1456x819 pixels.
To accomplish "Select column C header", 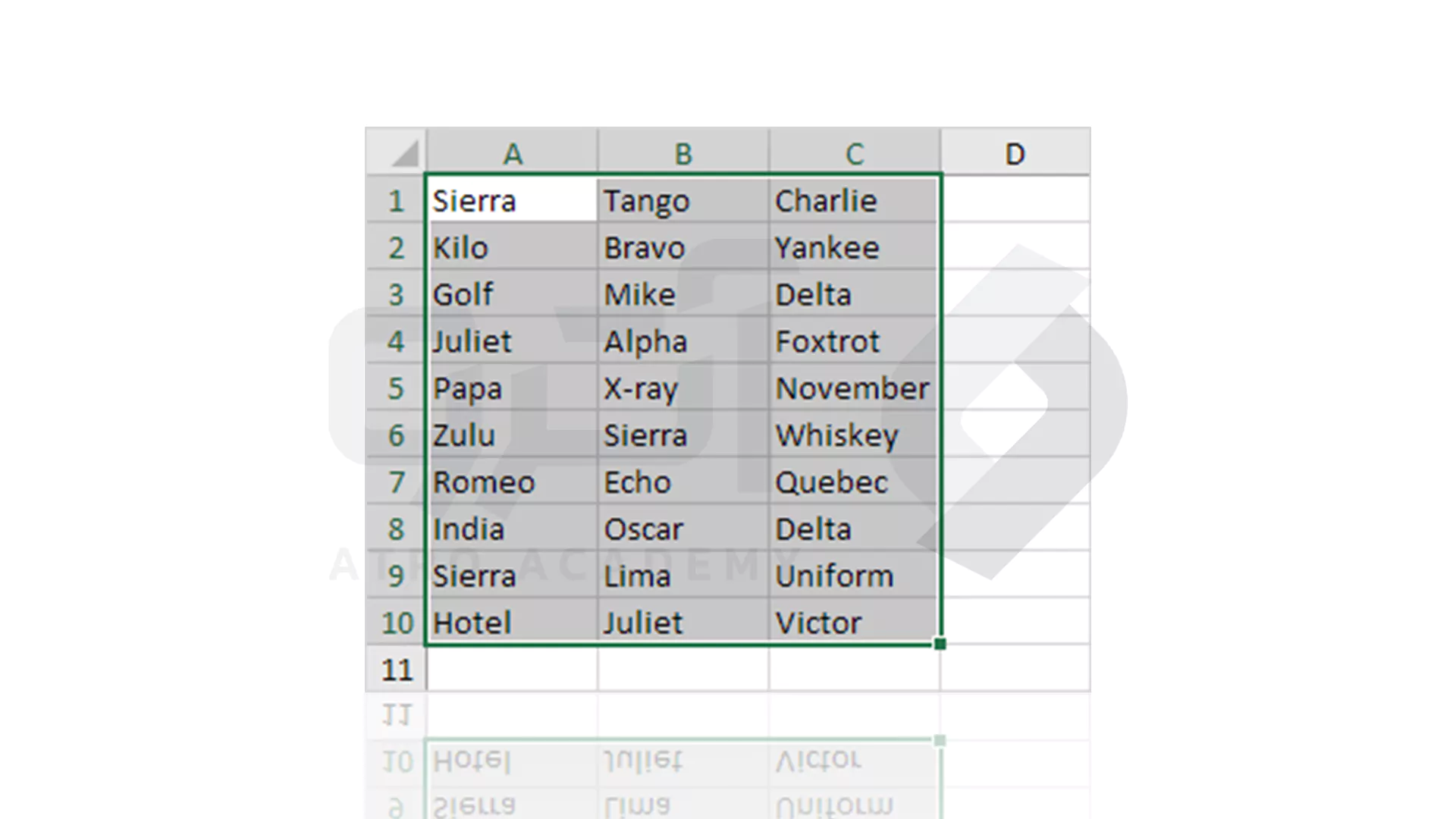I will coord(855,152).
